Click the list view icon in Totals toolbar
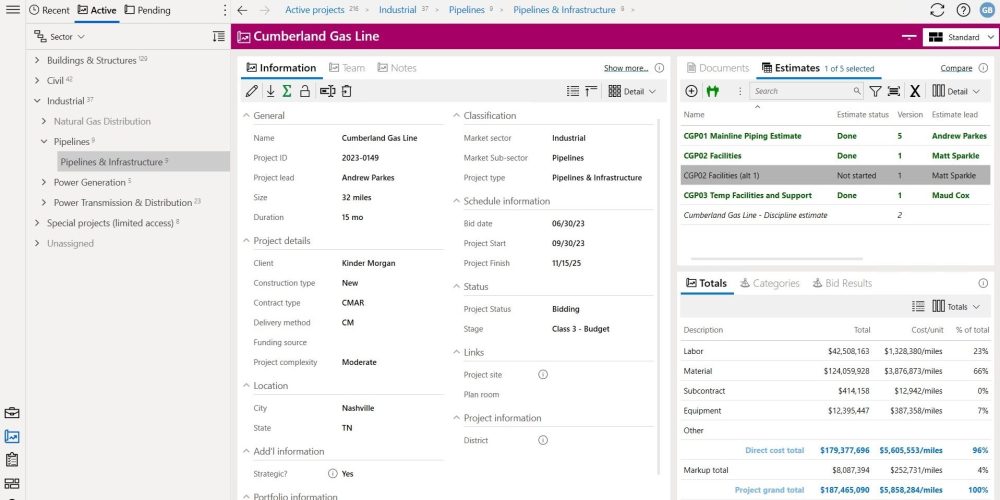 (x=918, y=306)
